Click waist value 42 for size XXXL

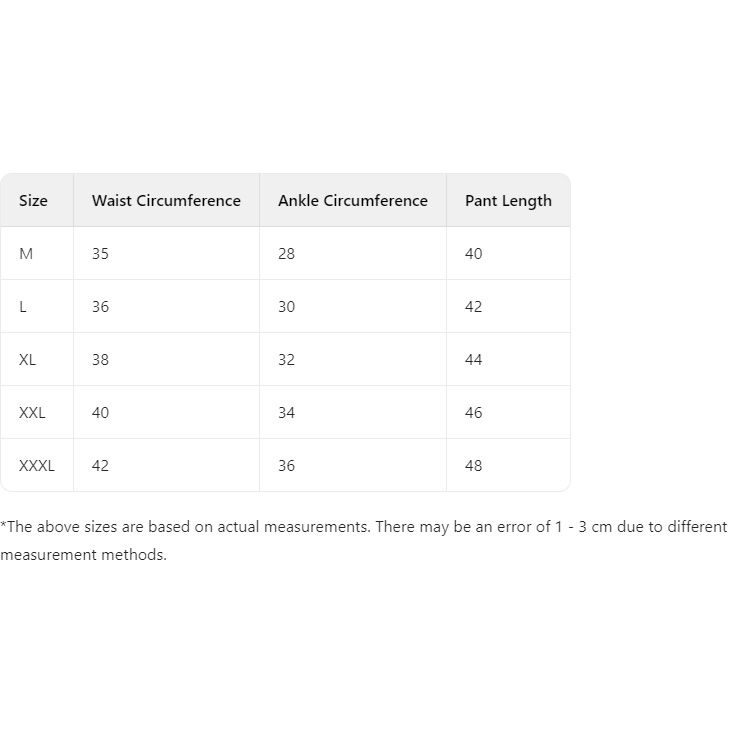(x=100, y=466)
